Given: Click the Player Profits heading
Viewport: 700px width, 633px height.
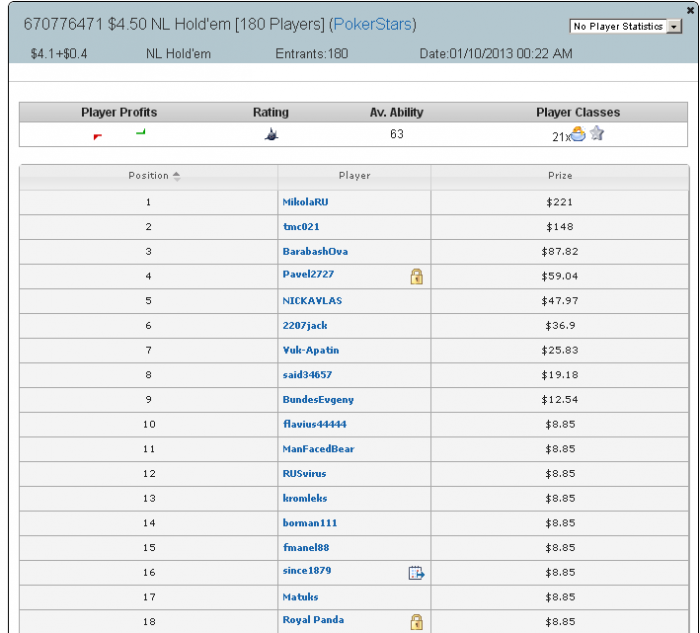Looking at the screenshot, I should pos(119,112).
